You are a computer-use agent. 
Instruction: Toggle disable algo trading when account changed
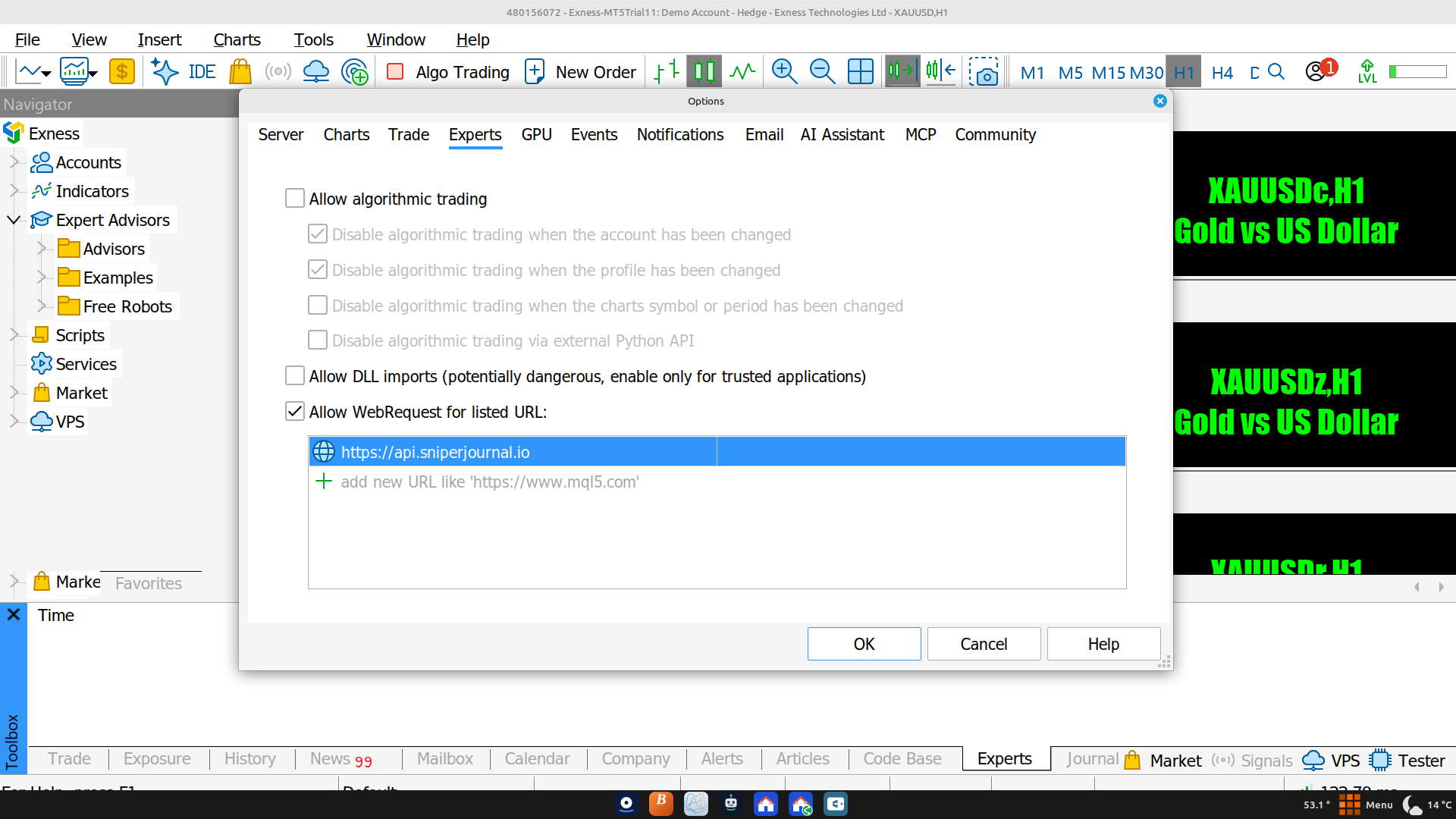click(318, 234)
